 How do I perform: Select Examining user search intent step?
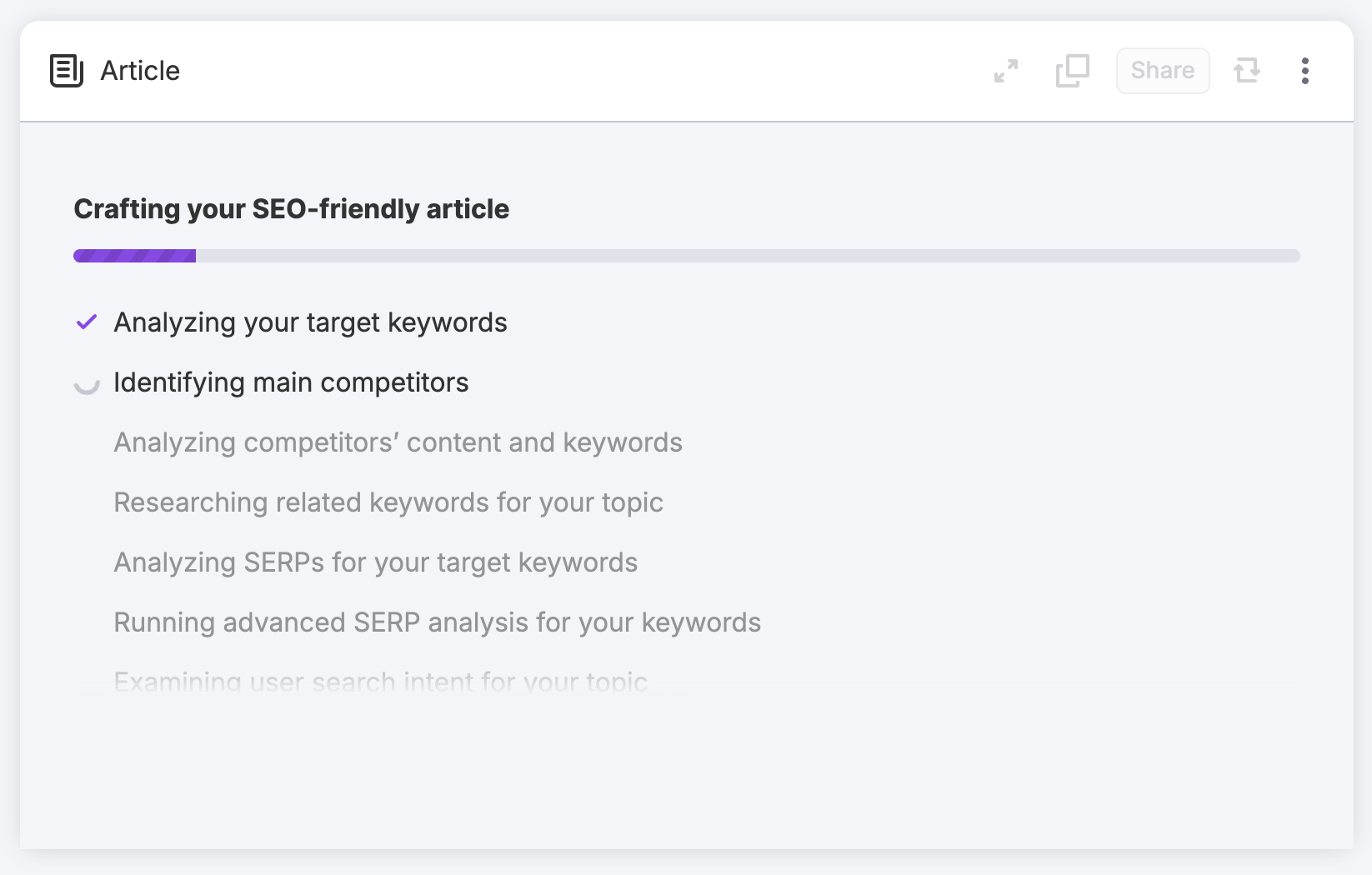(x=380, y=682)
